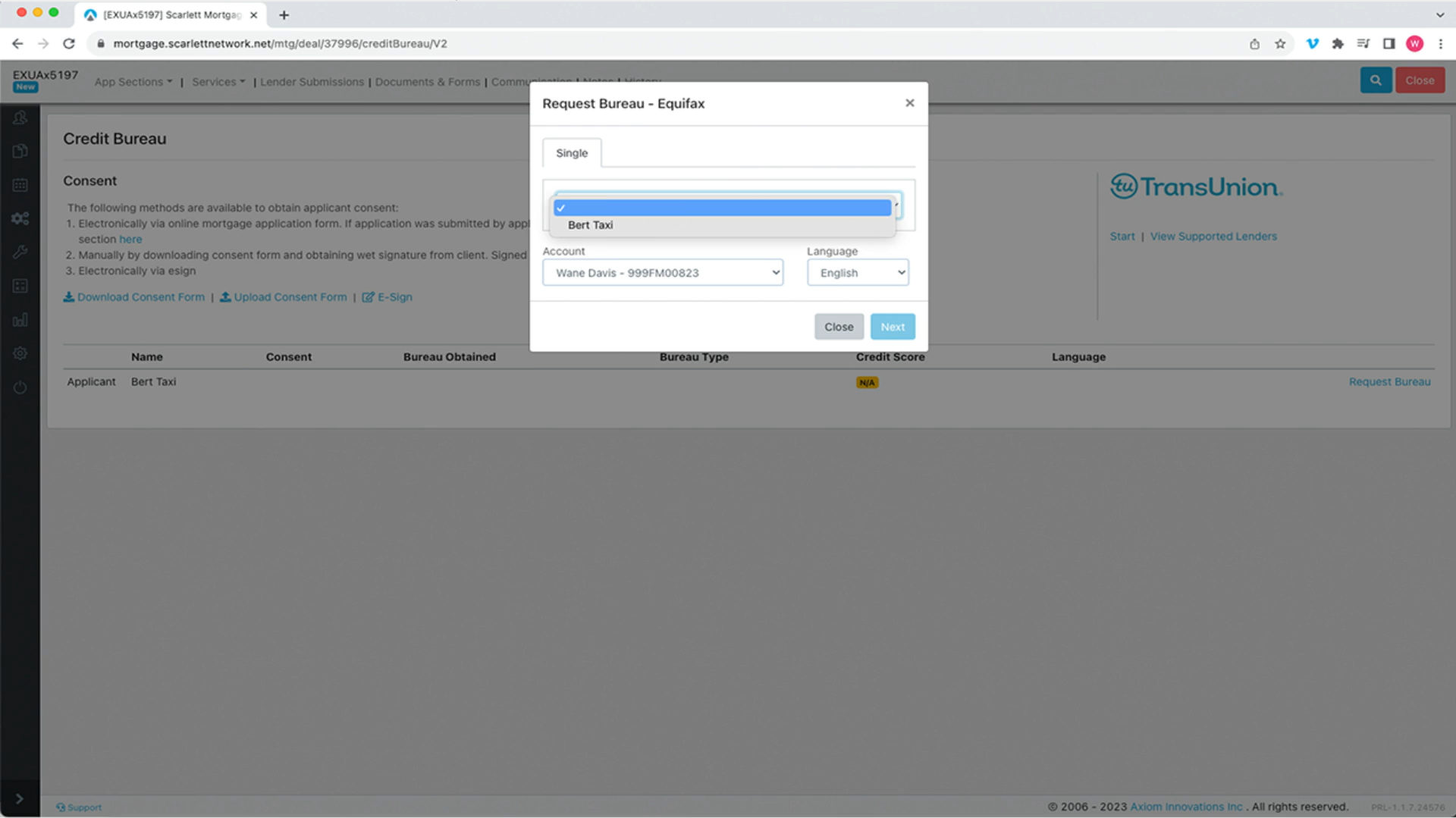Select the Single tab in the dialog
The height and width of the screenshot is (818, 1456).
point(572,153)
